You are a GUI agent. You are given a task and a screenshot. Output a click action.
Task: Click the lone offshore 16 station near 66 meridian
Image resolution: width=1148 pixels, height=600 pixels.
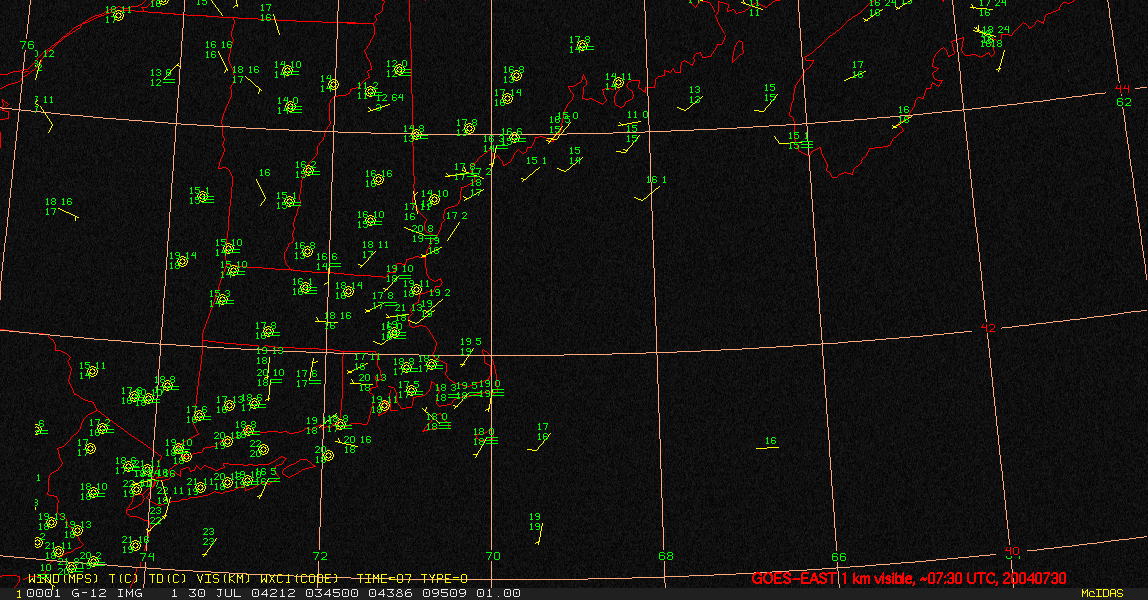click(x=770, y=441)
